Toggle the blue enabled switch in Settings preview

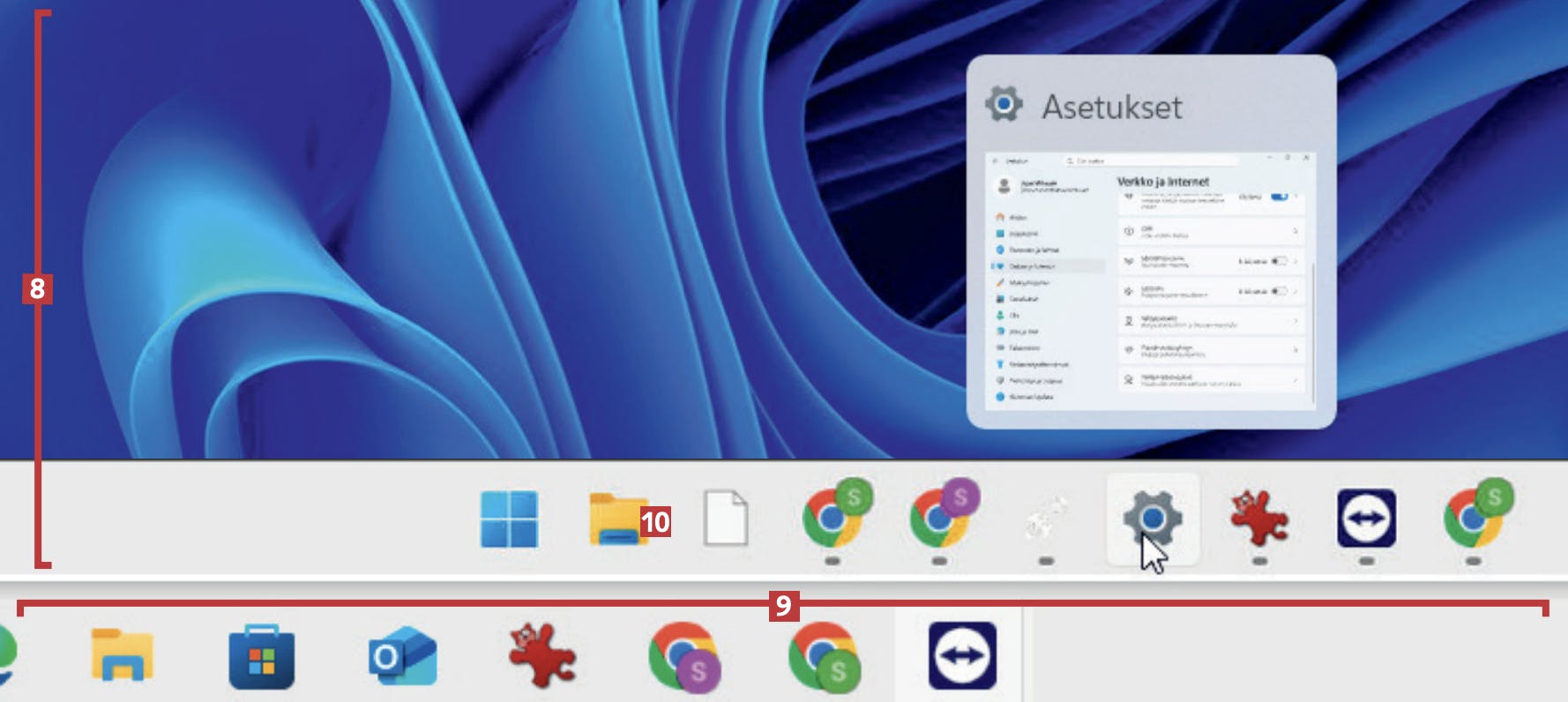coord(1279,197)
